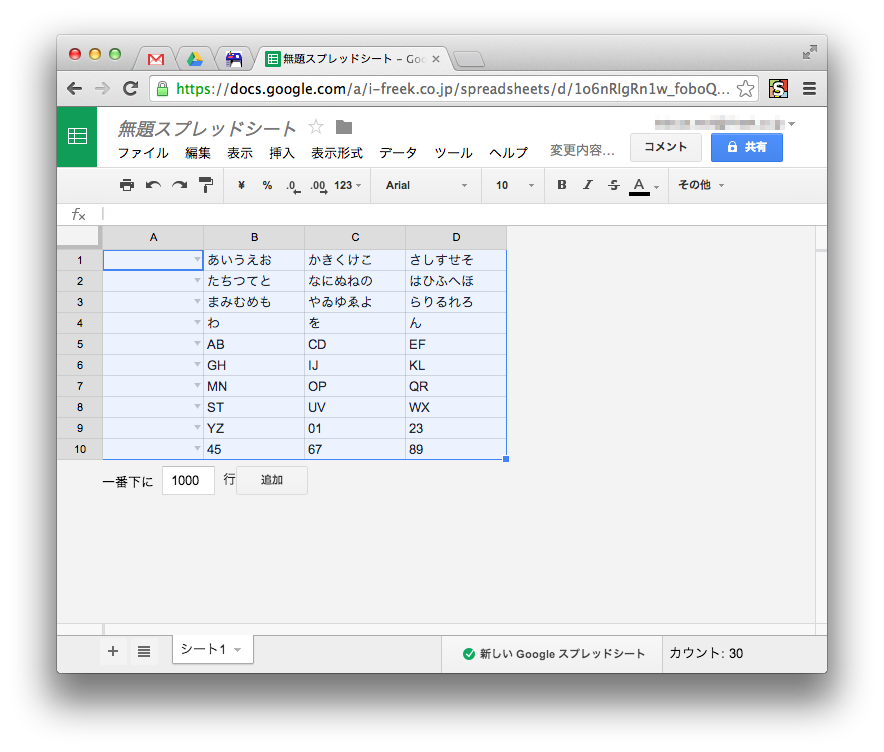Click the 共有 share button
The height and width of the screenshot is (752, 884).
click(x=748, y=147)
